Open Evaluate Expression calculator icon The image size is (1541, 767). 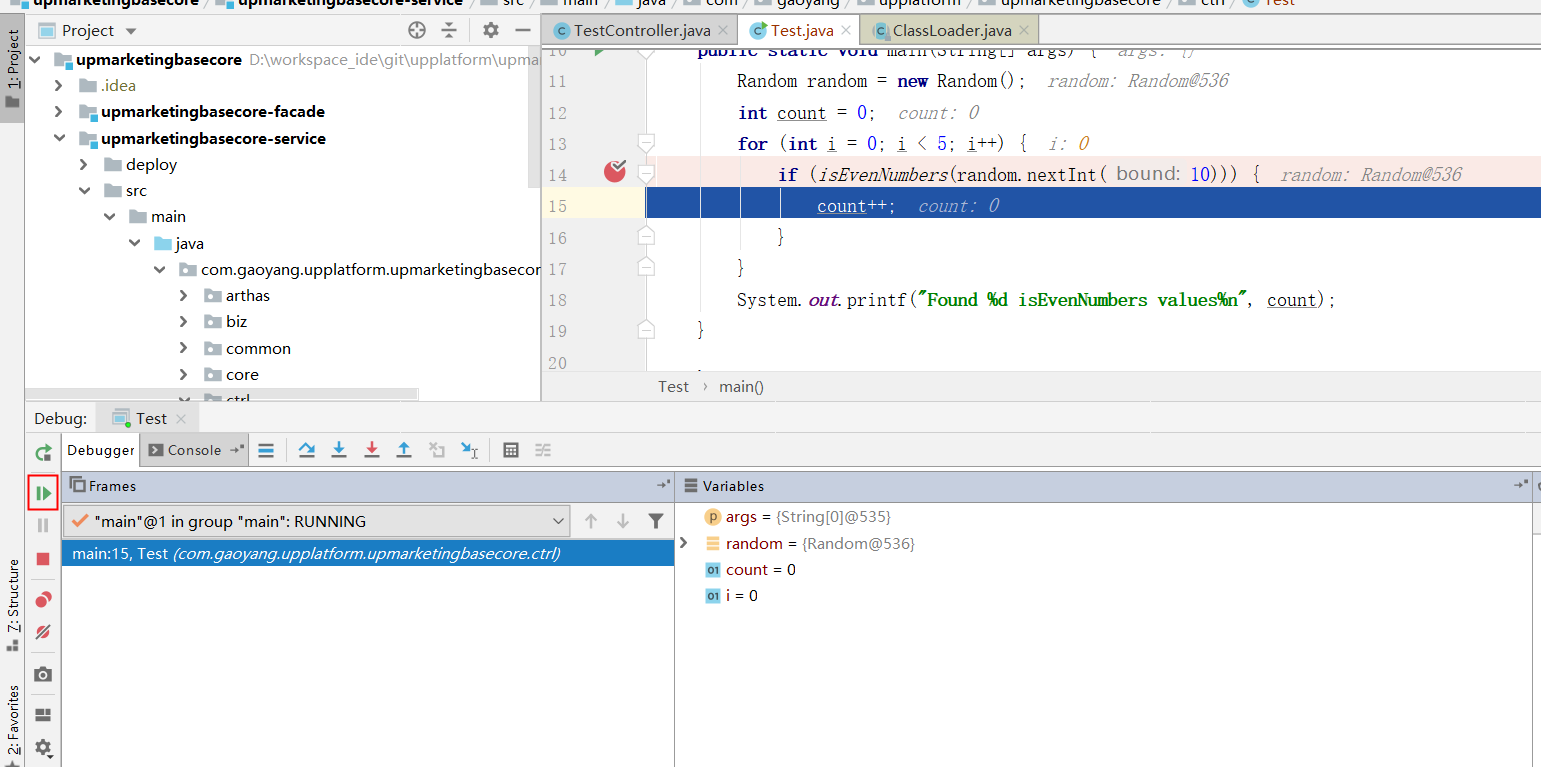click(511, 450)
